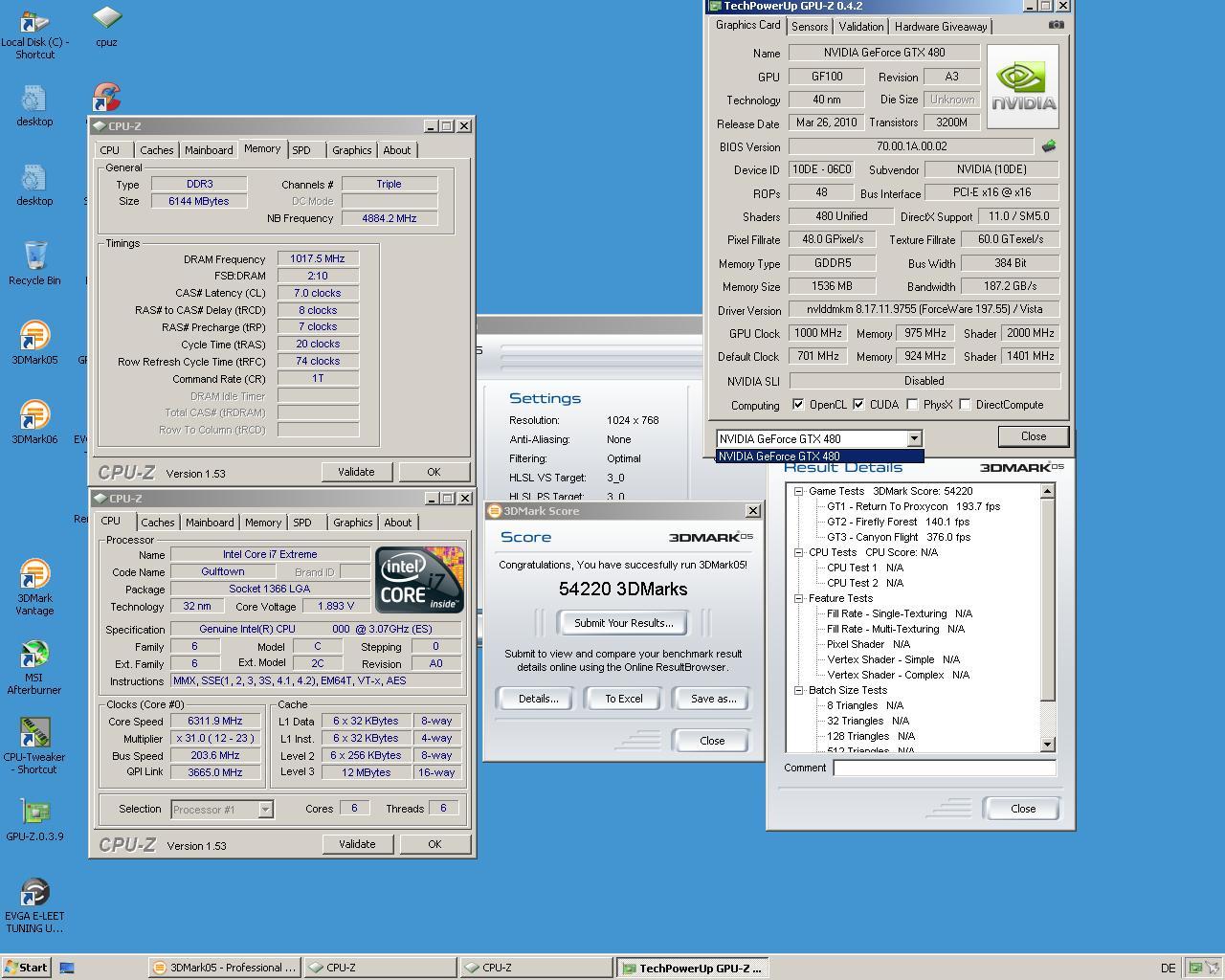The height and width of the screenshot is (980, 1225).
Task: Collapse the Feature Tests tree node
Action: (798, 598)
